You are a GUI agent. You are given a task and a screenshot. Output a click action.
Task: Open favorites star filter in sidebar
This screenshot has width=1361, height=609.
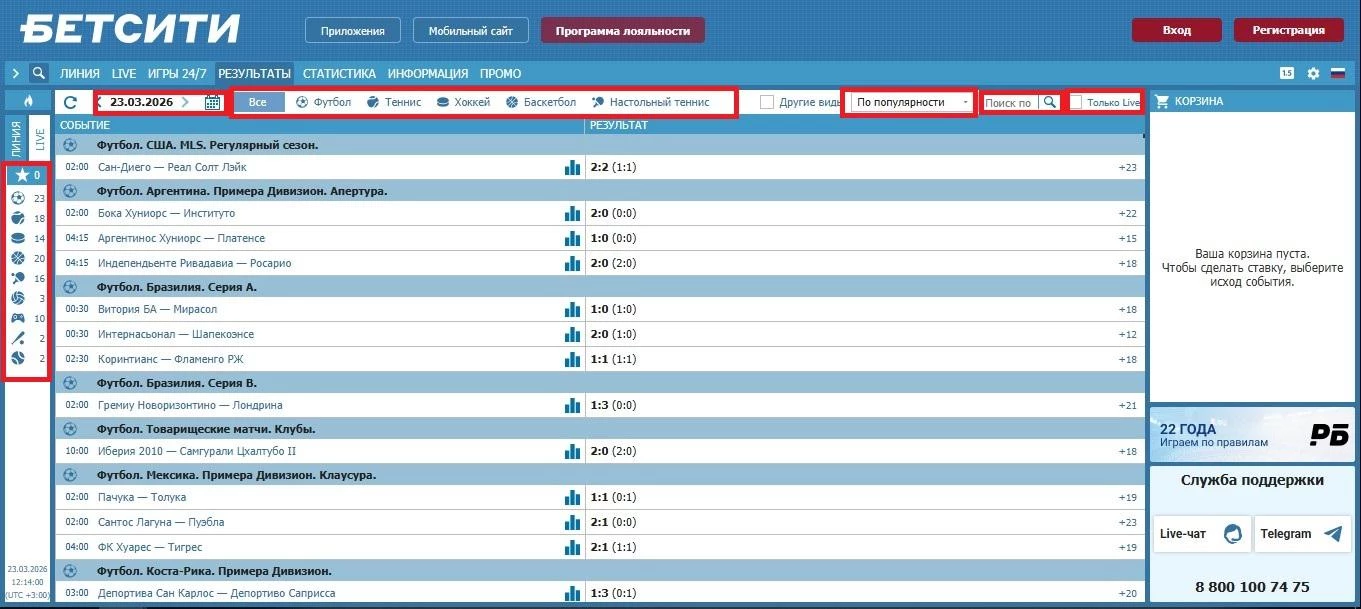click(x=27, y=175)
